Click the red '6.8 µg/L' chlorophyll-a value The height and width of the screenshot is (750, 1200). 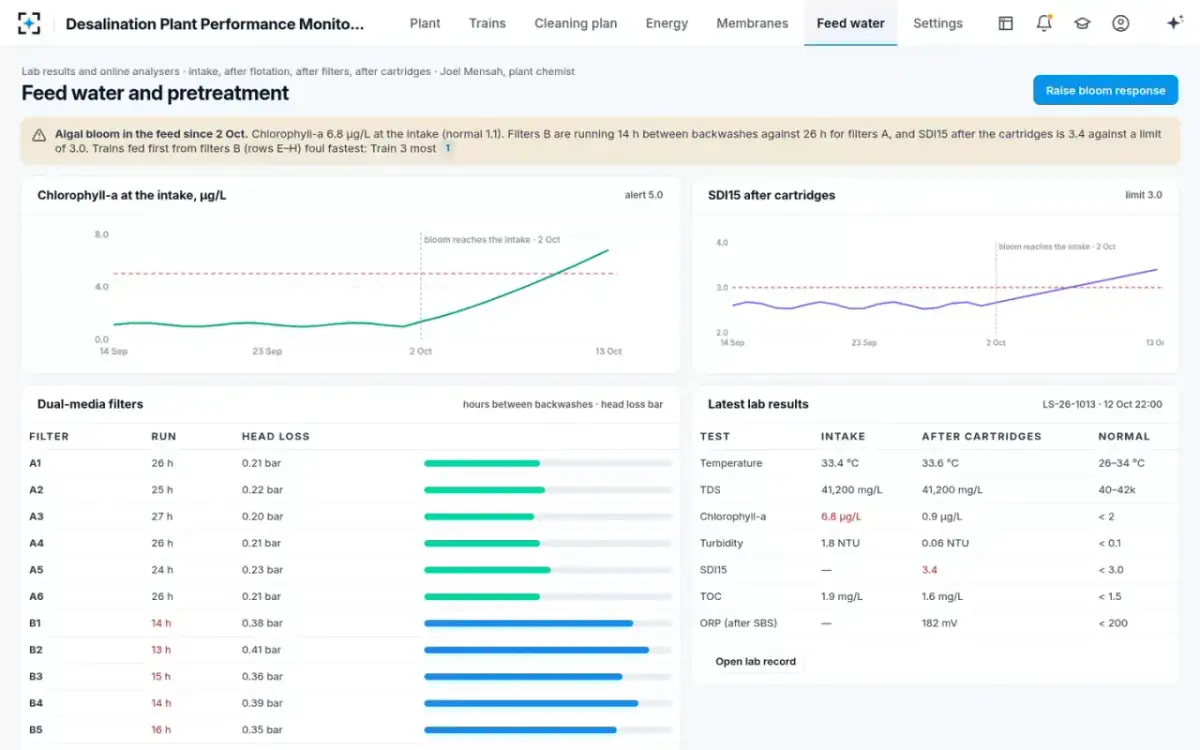[x=841, y=517]
